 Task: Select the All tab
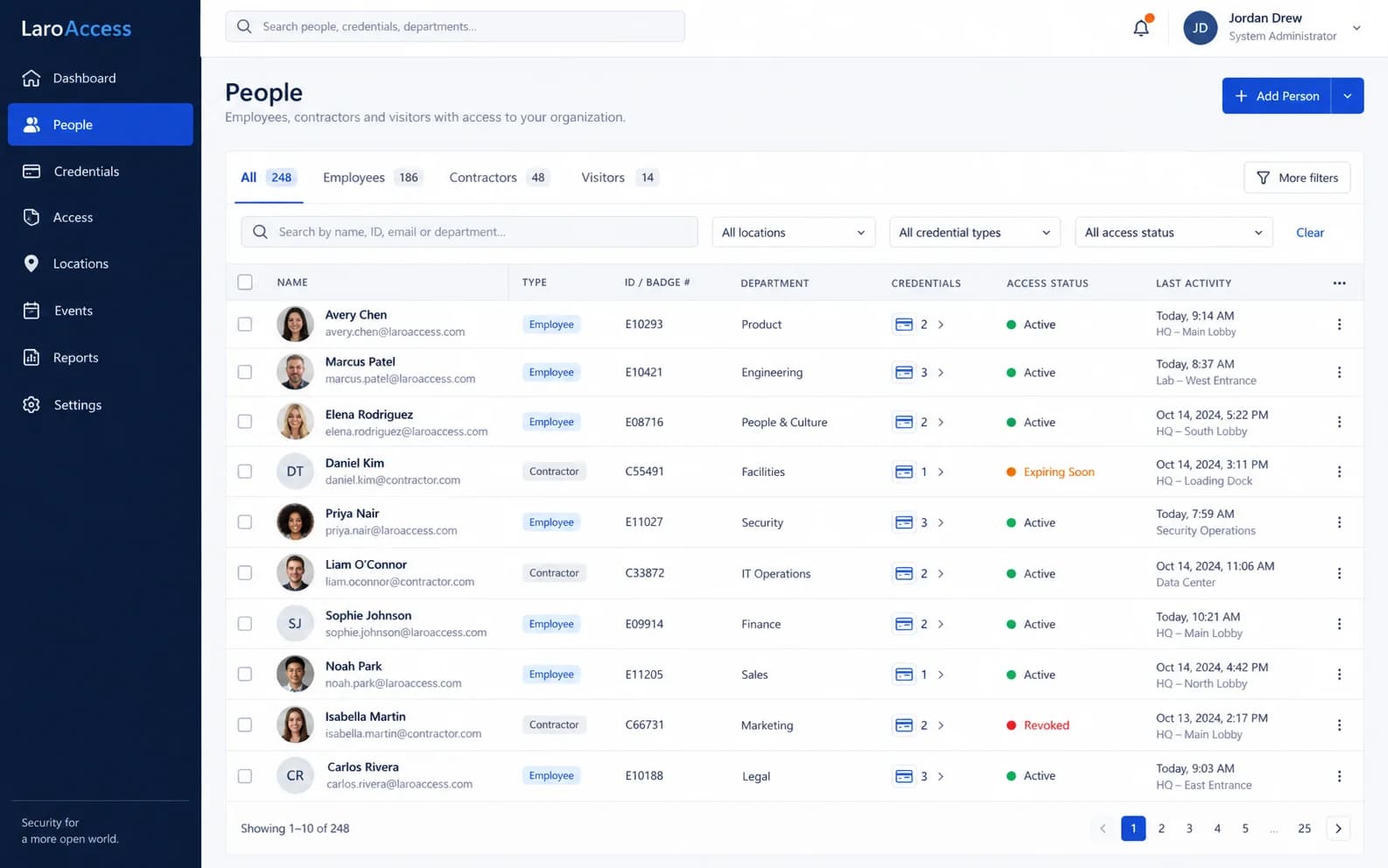269,178
